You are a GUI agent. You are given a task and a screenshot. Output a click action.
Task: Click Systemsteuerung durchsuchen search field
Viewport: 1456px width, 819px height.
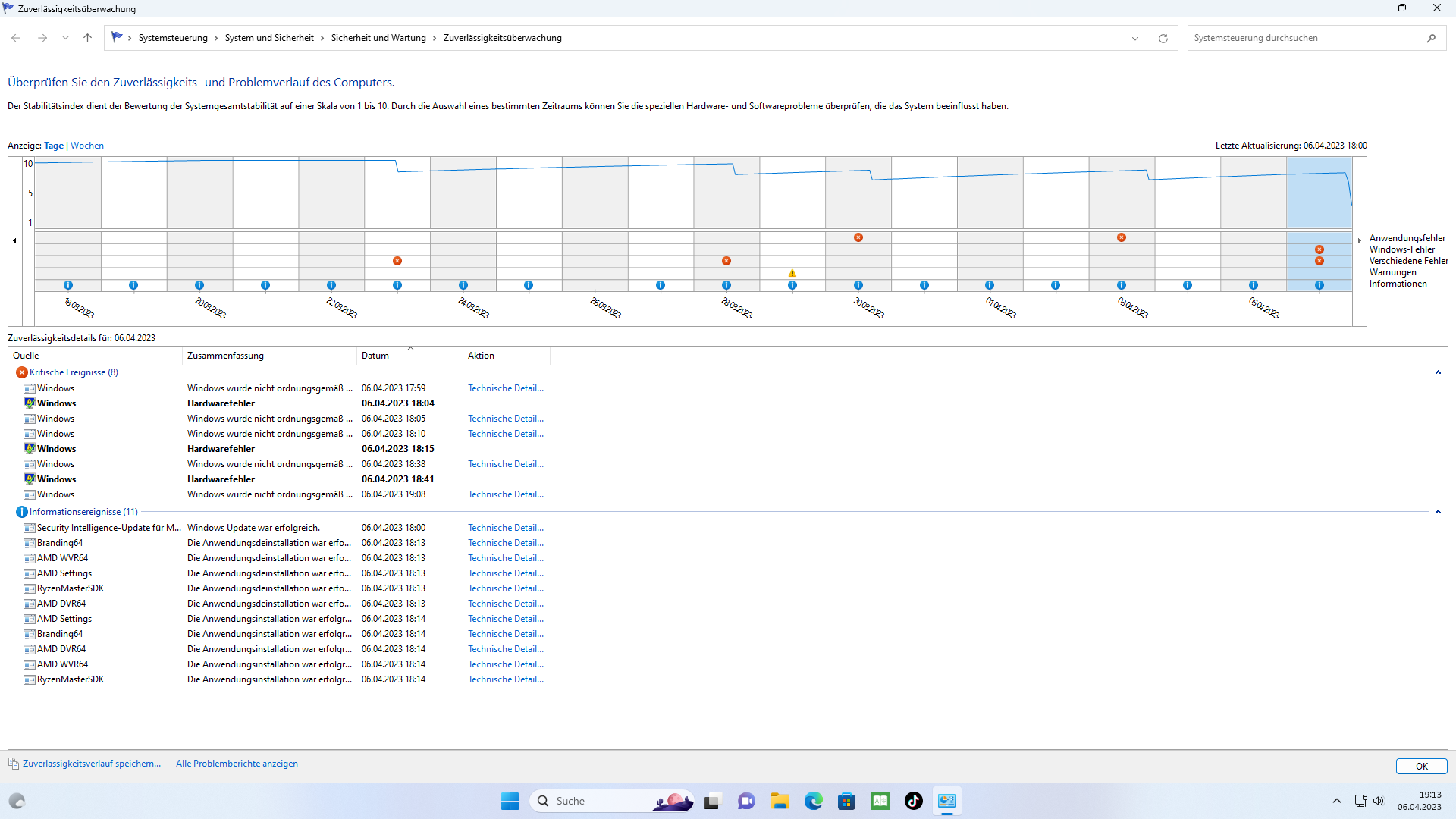(1304, 38)
